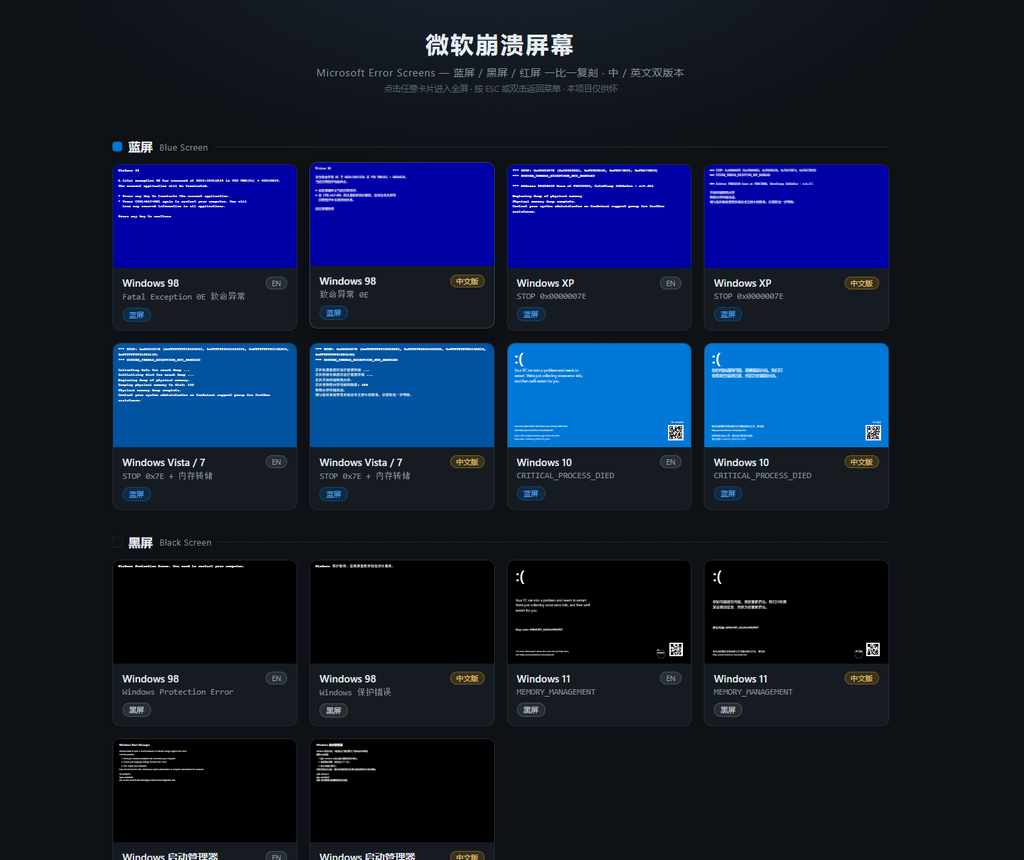Viewport: 1024px width, 860px height.
Task: Click the 微软崩溃屏幕 page title
Action: [500, 45]
